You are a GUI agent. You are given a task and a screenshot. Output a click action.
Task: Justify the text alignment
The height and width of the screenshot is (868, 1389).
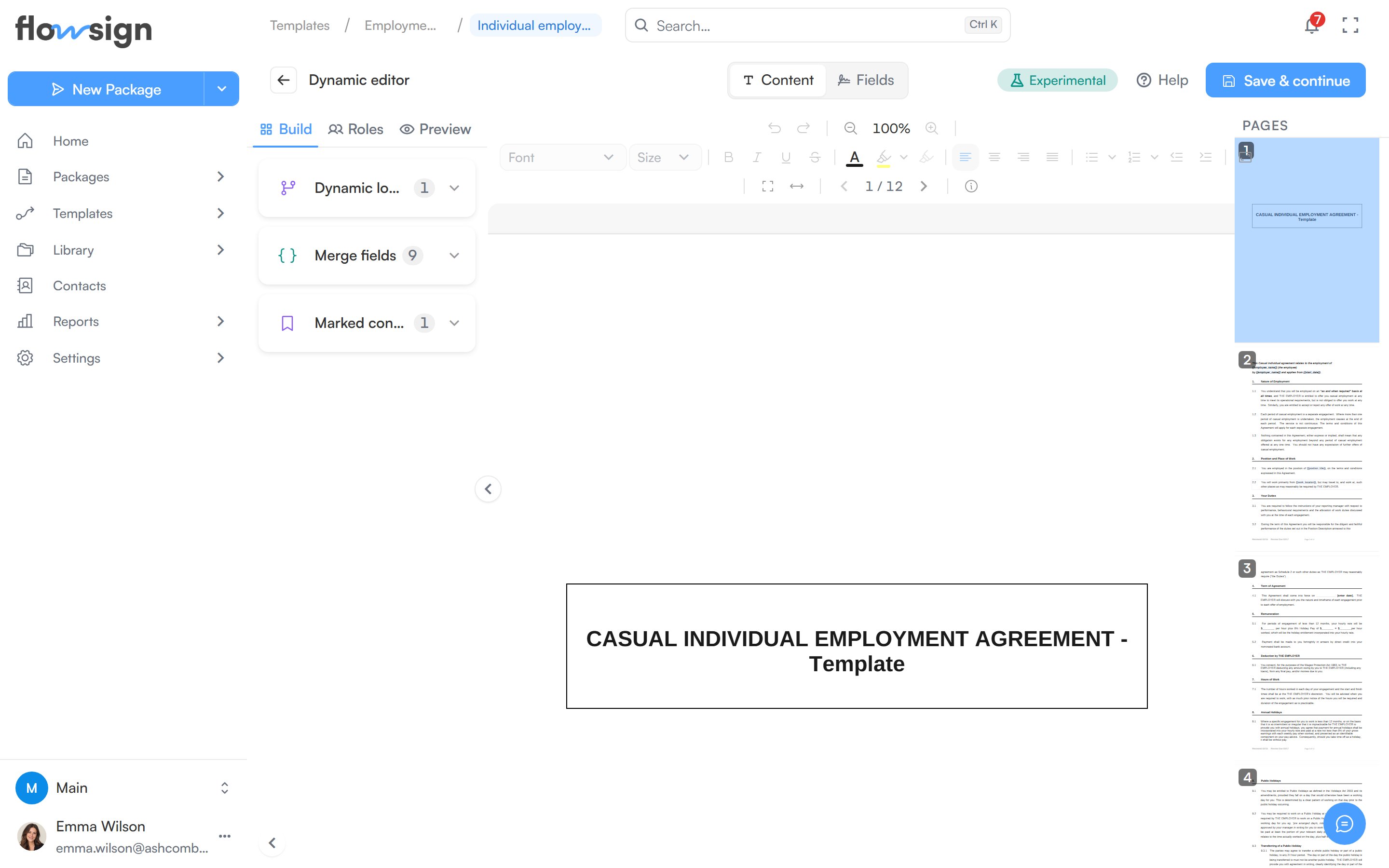click(x=1052, y=157)
